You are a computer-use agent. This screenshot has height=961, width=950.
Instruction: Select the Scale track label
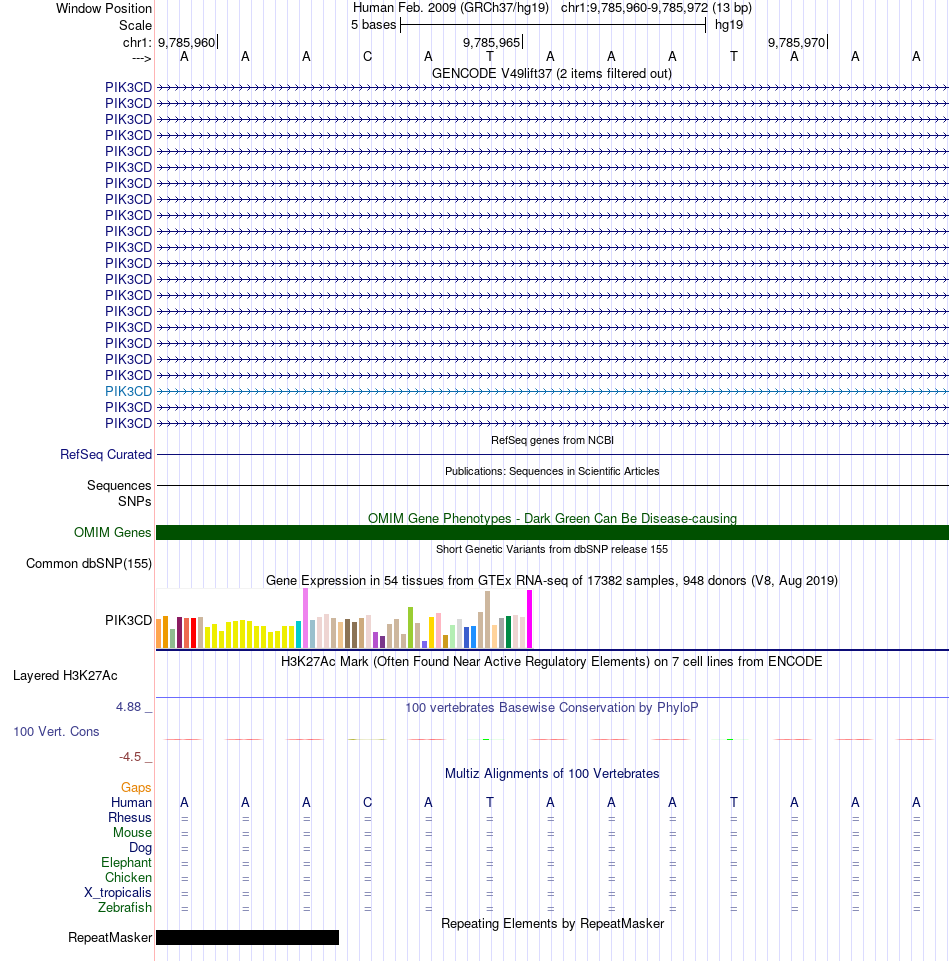[x=135, y=25]
